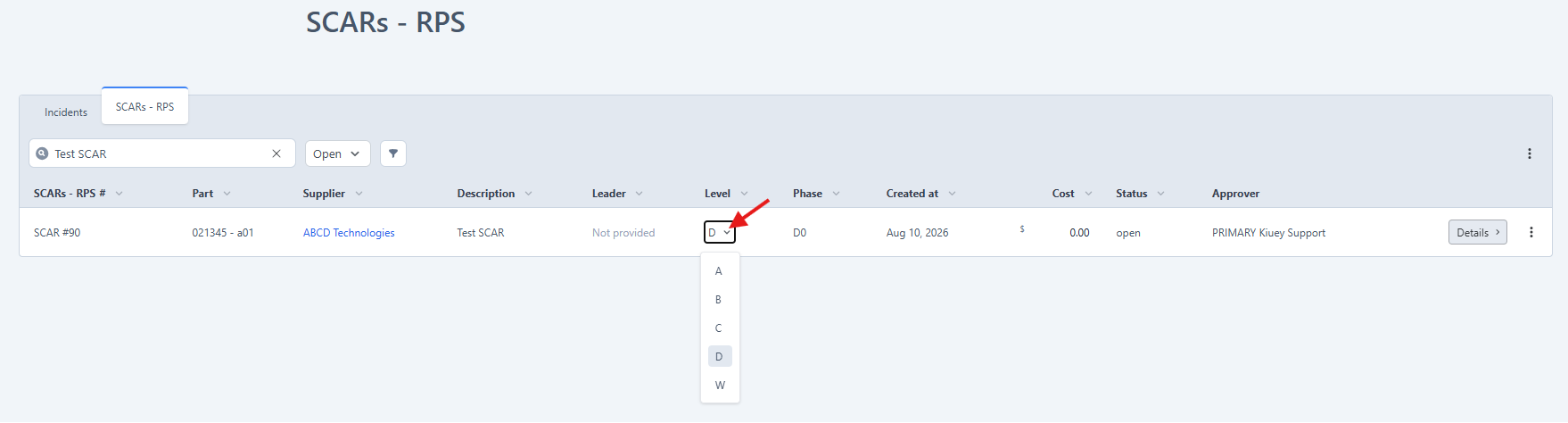The image size is (1568, 423).
Task: Choose level W in the dropdown list
Action: (720, 386)
